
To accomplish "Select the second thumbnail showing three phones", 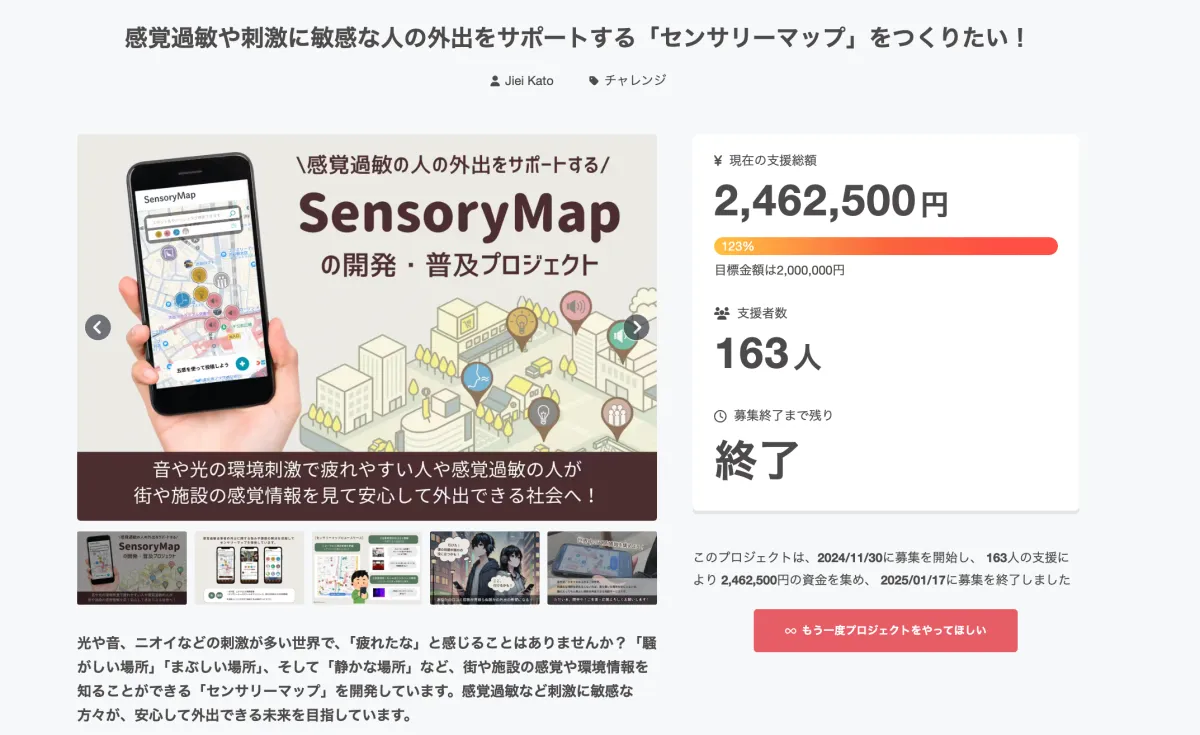I will 249,568.
